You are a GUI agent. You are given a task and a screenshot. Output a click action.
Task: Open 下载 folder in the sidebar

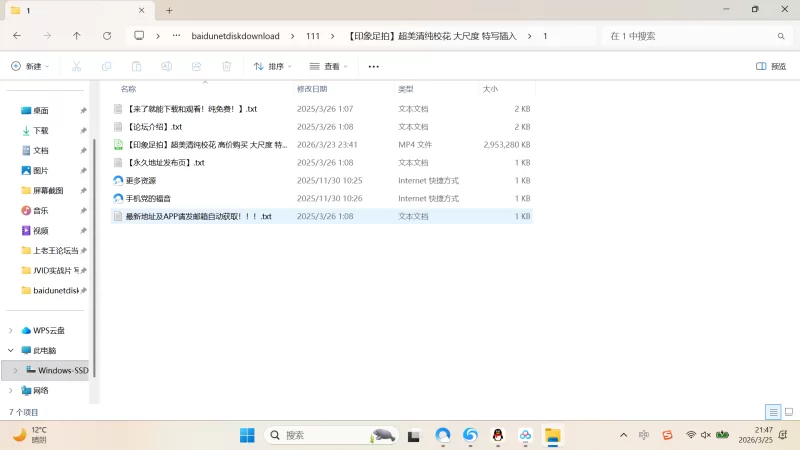point(41,131)
